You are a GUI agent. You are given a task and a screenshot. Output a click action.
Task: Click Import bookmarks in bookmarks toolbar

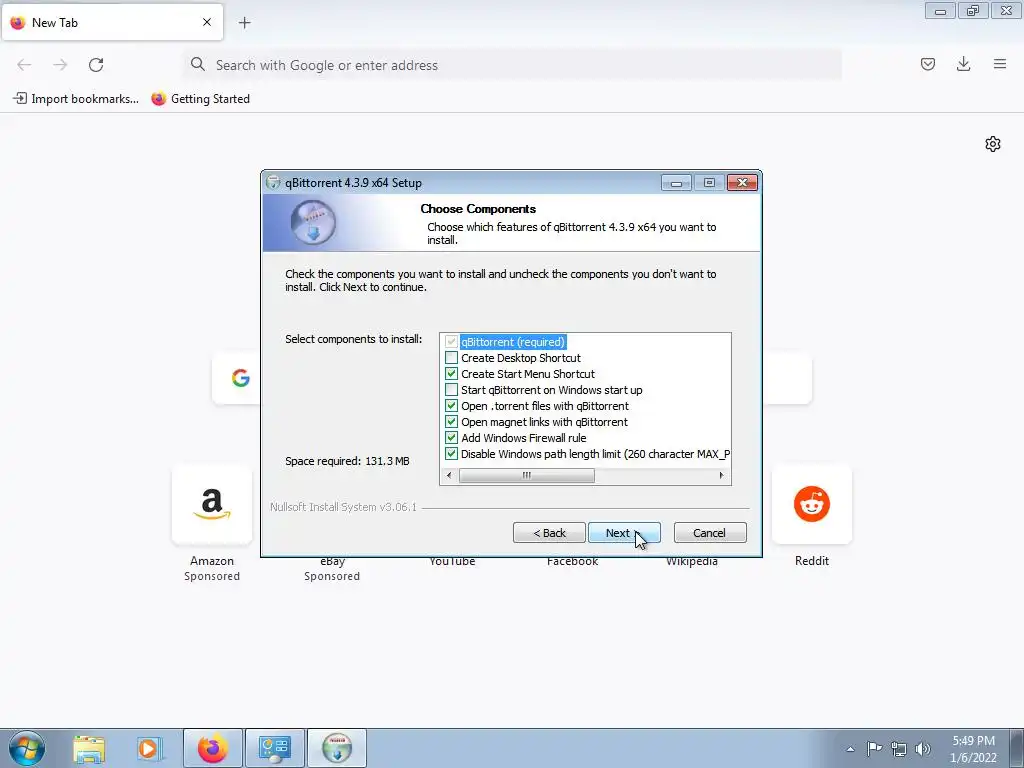[x=76, y=99]
